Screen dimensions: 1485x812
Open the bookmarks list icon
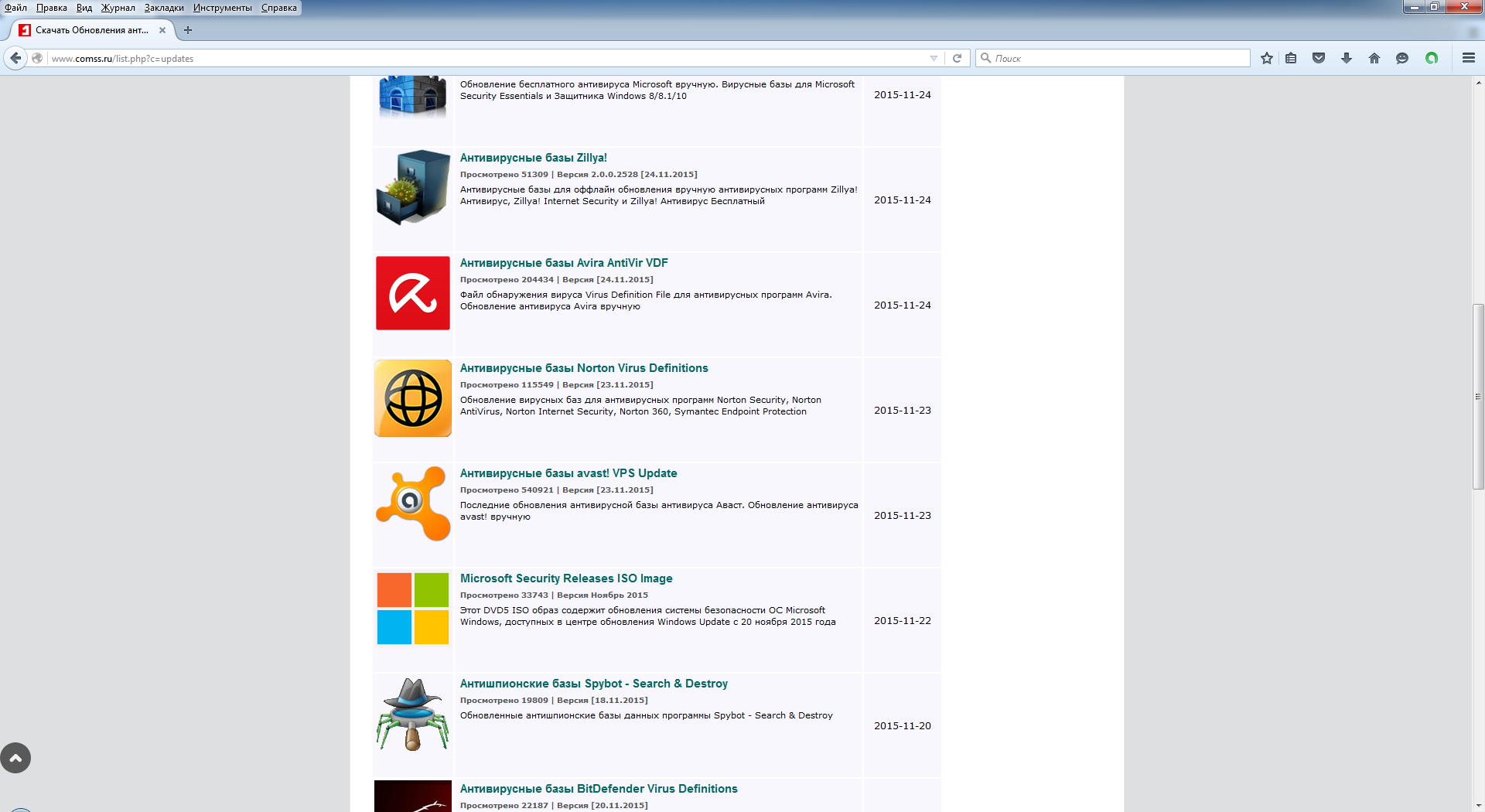(1291, 58)
